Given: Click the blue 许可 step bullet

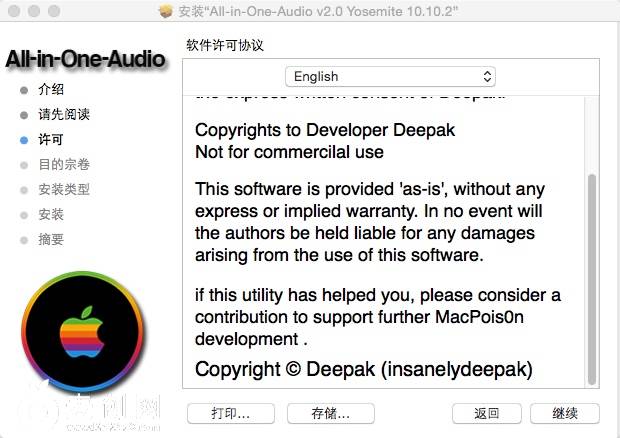Looking at the screenshot, I should pyautogui.click(x=24, y=140).
